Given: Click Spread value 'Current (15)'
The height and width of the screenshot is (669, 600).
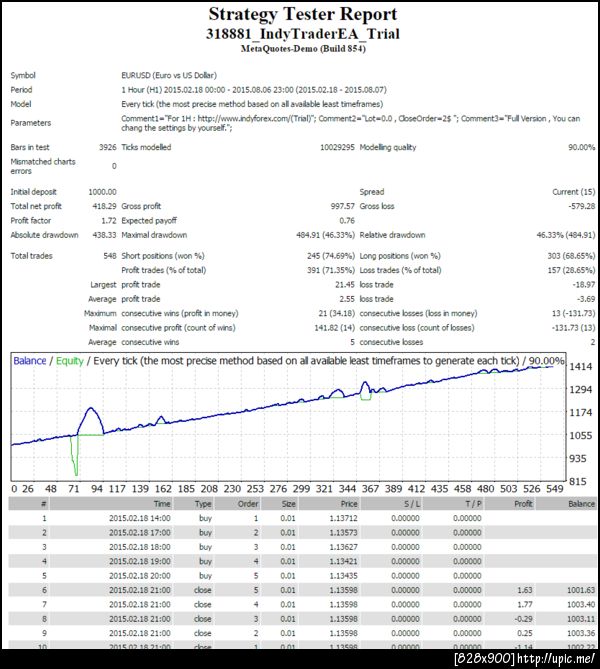Looking at the screenshot, I should 574,192.
